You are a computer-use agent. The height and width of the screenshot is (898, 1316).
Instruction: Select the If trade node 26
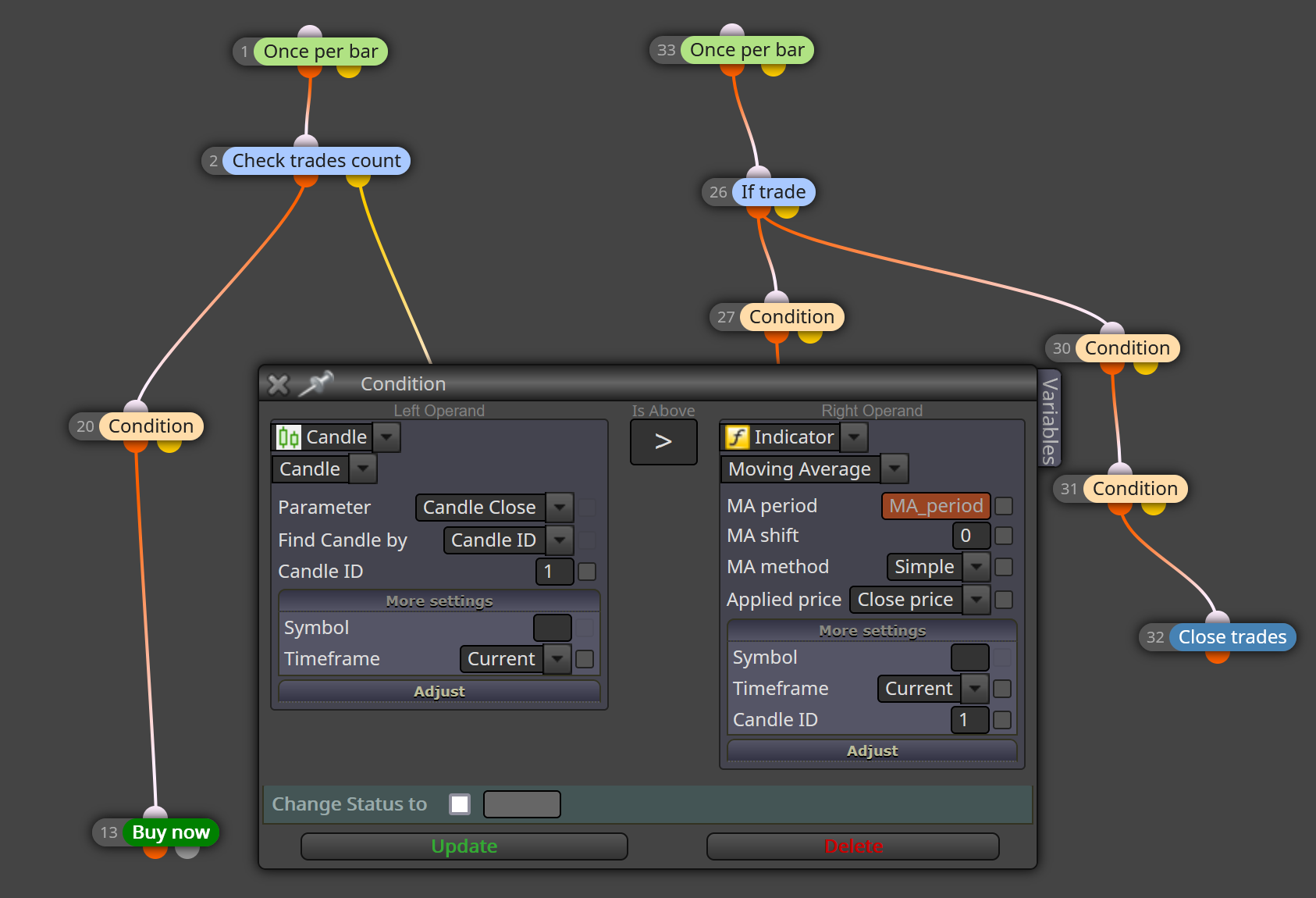[x=773, y=192]
